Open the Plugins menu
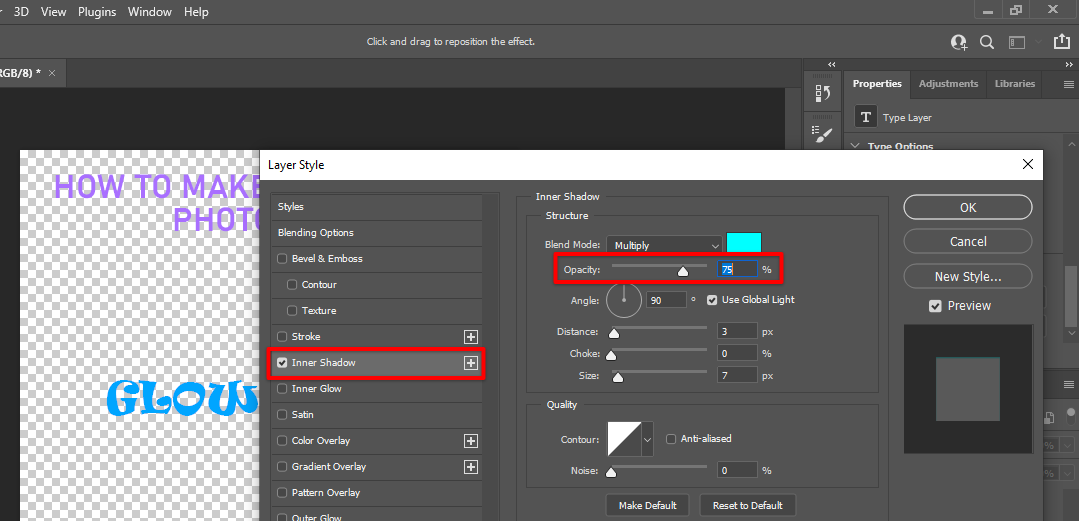 pyautogui.click(x=96, y=12)
